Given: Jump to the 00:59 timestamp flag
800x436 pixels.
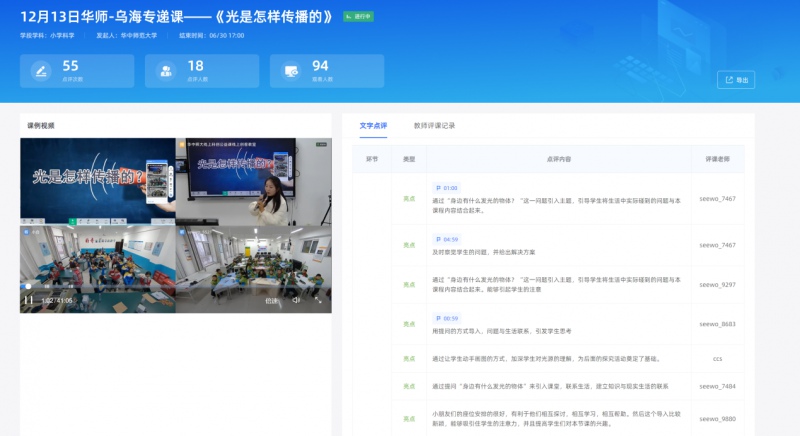Looking at the screenshot, I should point(446,318).
